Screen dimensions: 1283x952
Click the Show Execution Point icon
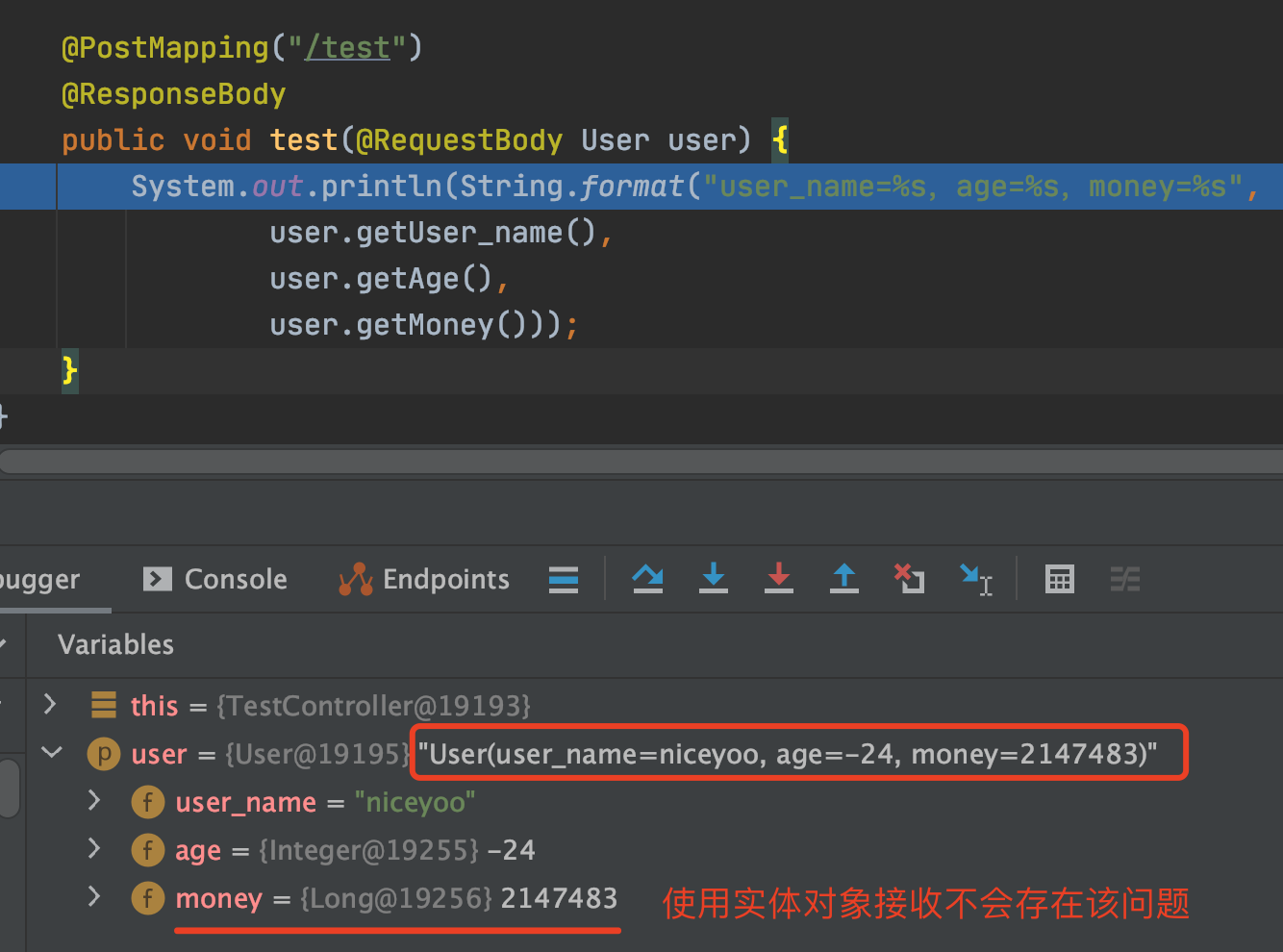coord(564,579)
